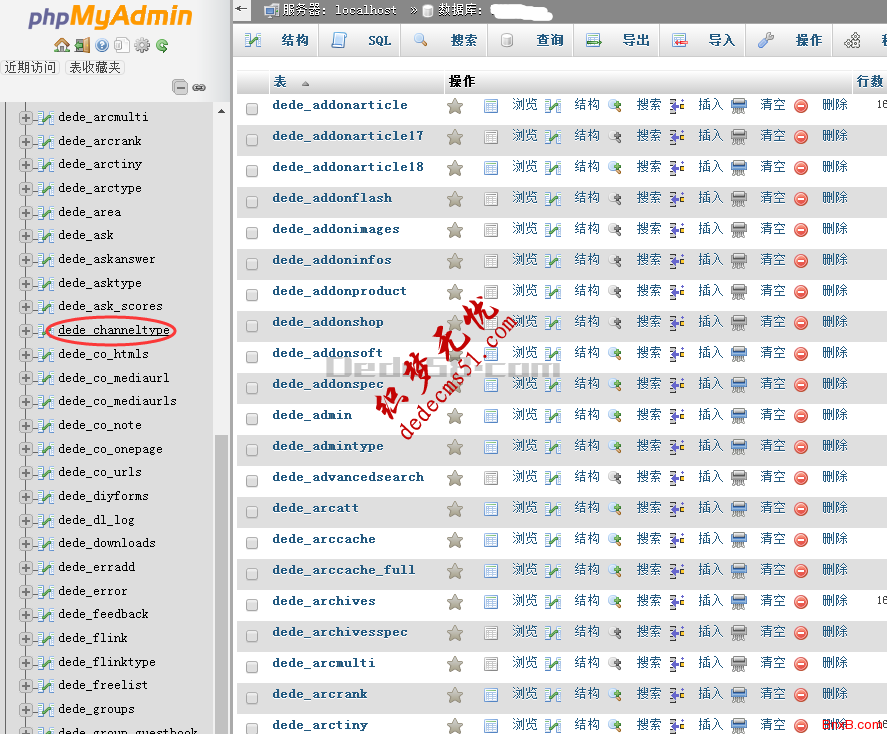Open the 表收藏夹 favorite tables button
887x734 pixels.
tap(94, 68)
